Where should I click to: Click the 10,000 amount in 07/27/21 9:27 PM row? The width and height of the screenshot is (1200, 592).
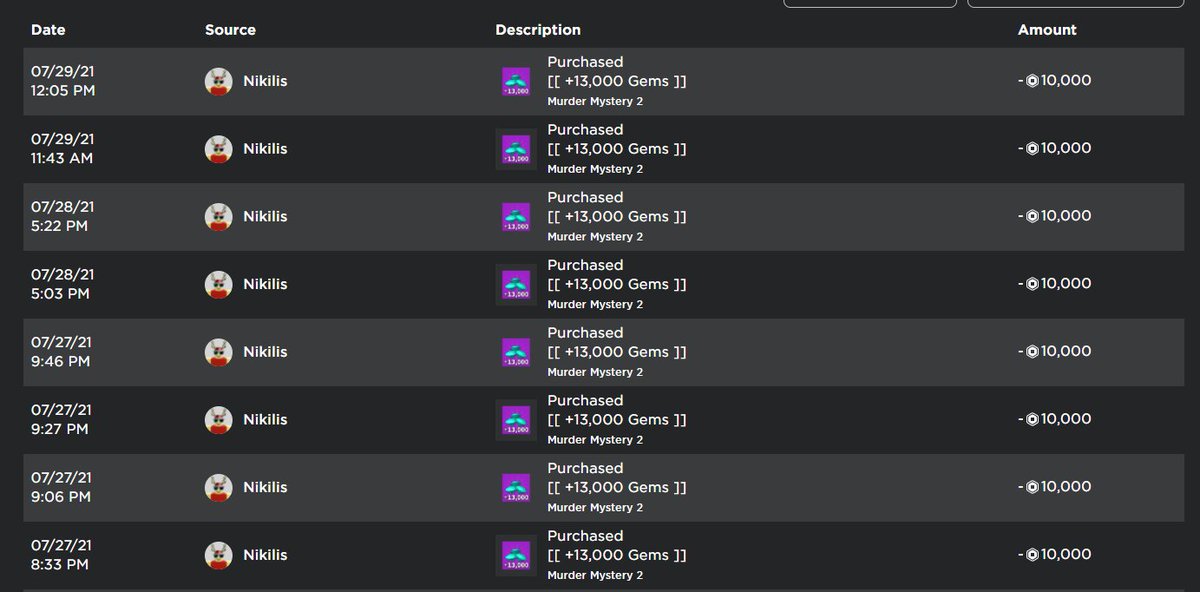[1066, 420]
